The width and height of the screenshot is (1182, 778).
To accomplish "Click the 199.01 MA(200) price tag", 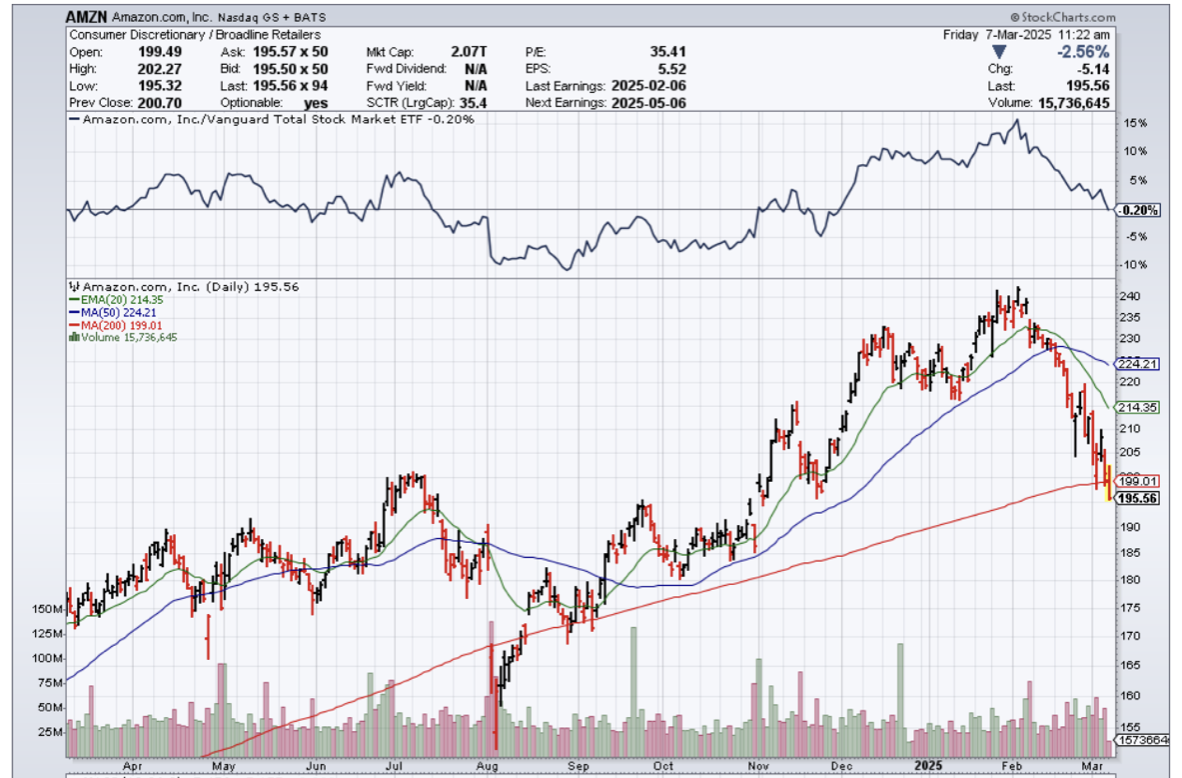I will click(1139, 481).
